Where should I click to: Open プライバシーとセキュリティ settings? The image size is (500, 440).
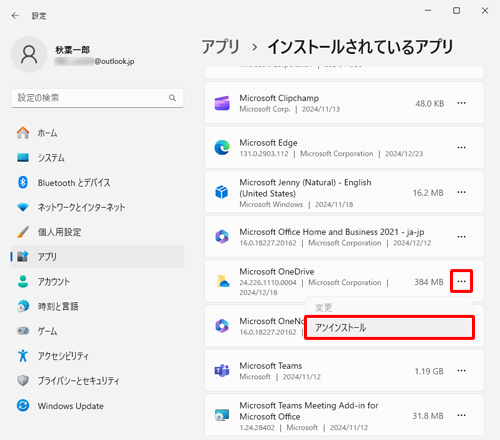pos(97,381)
